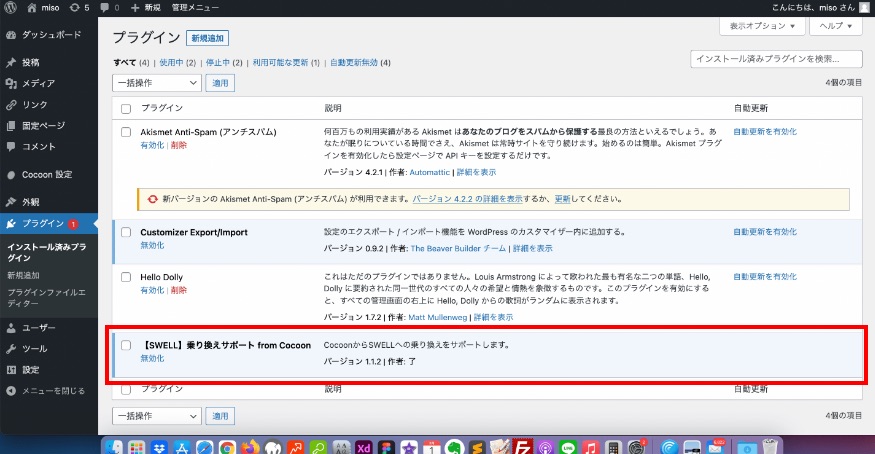Sort by プラグイン column header
The height and width of the screenshot is (454, 875).
click(x=161, y=108)
